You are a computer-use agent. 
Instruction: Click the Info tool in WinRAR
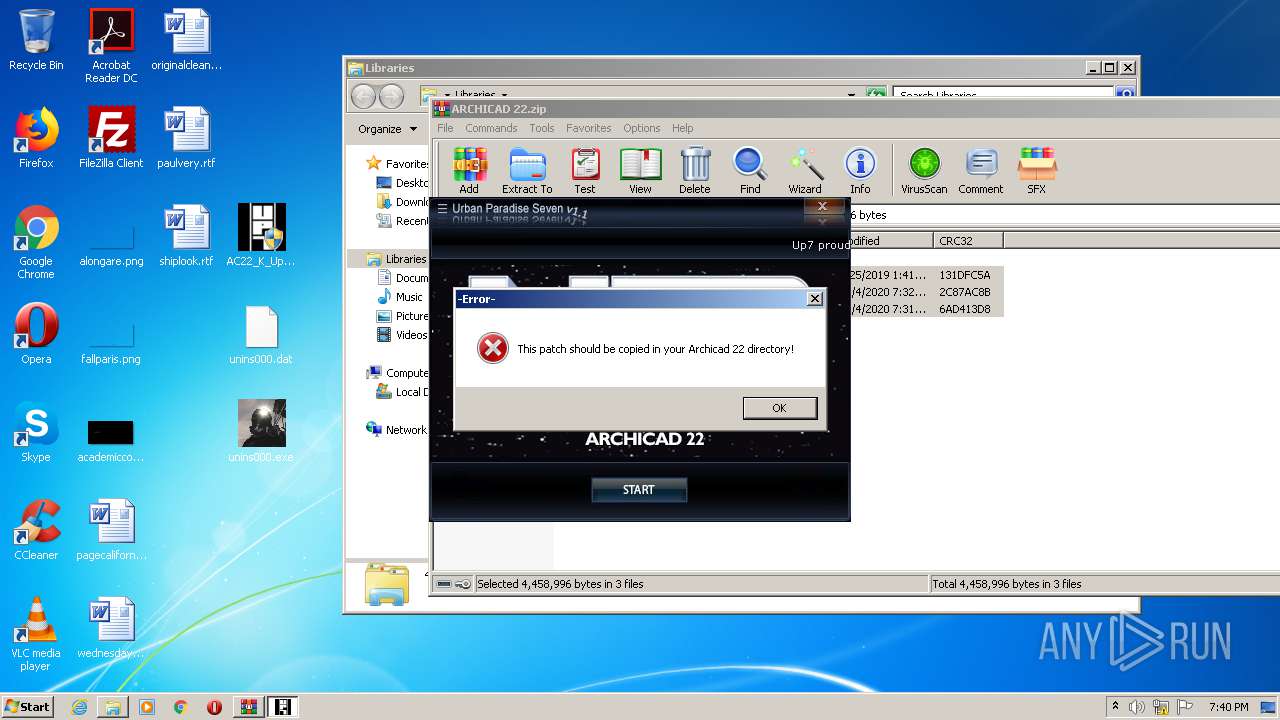click(860, 170)
